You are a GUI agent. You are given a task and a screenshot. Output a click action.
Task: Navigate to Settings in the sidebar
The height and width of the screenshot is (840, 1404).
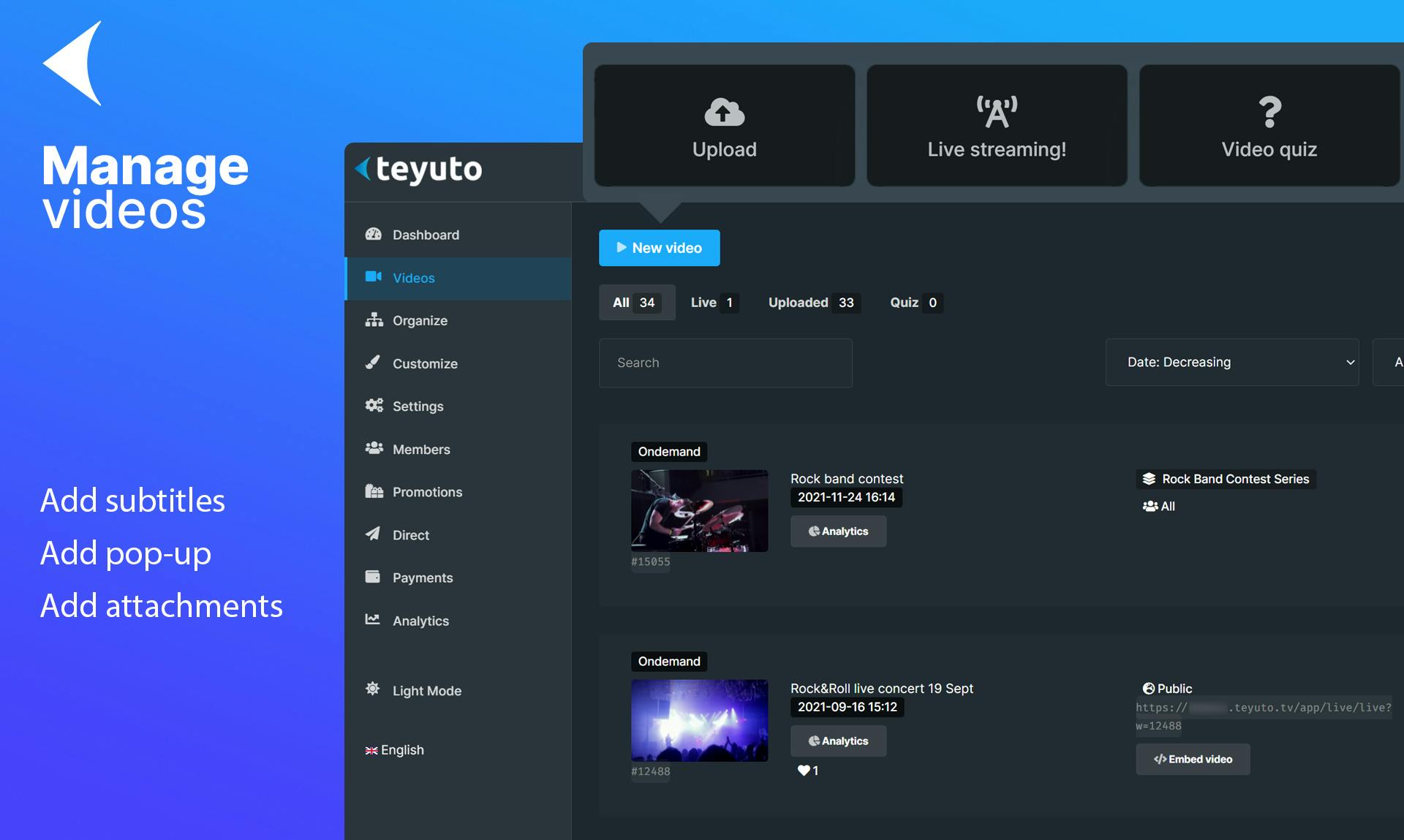click(x=458, y=406)
